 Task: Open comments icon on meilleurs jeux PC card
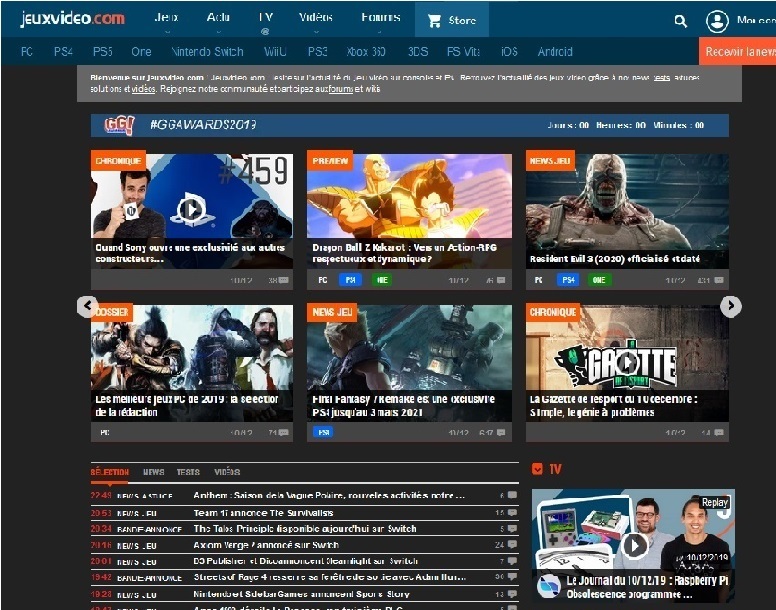point(284,432)
